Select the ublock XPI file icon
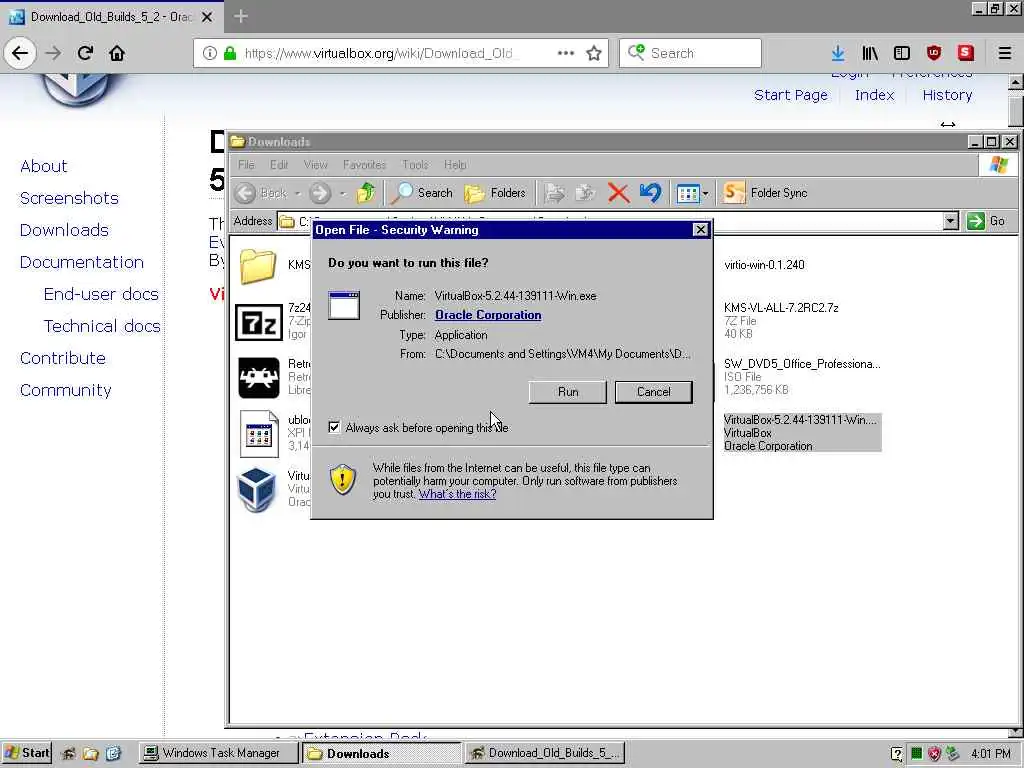This screenshot has height=768, width=1024. 259,434
